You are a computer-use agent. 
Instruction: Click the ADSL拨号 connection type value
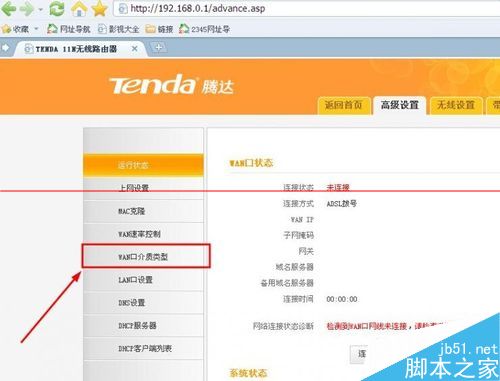tap(342, 203)
